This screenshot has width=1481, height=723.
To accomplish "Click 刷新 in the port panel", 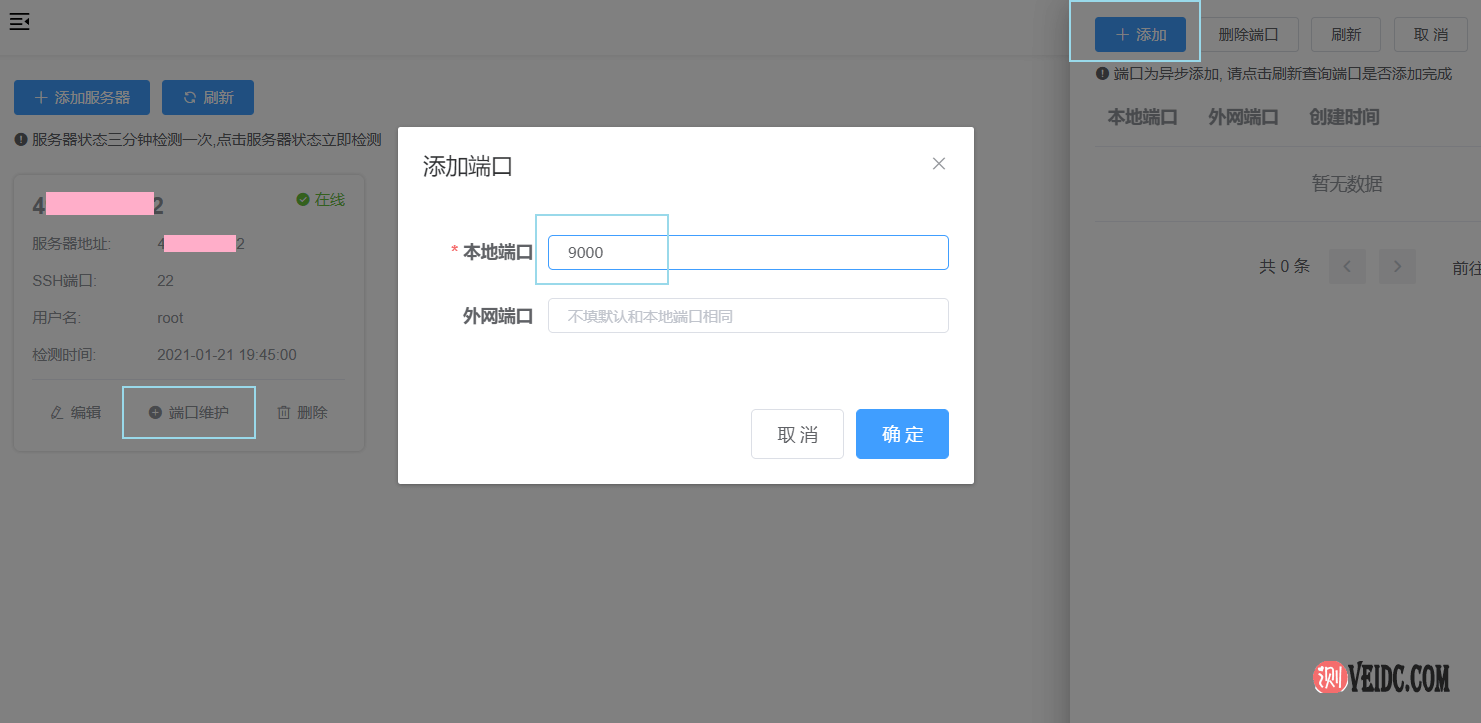I will (x=1346, y=34).
